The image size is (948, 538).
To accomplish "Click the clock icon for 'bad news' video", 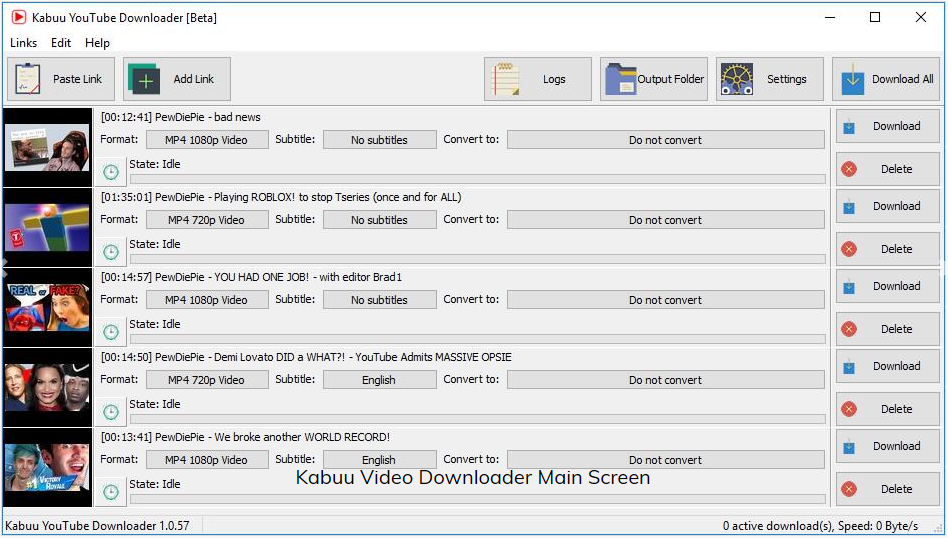I will (x=111, y=172).
